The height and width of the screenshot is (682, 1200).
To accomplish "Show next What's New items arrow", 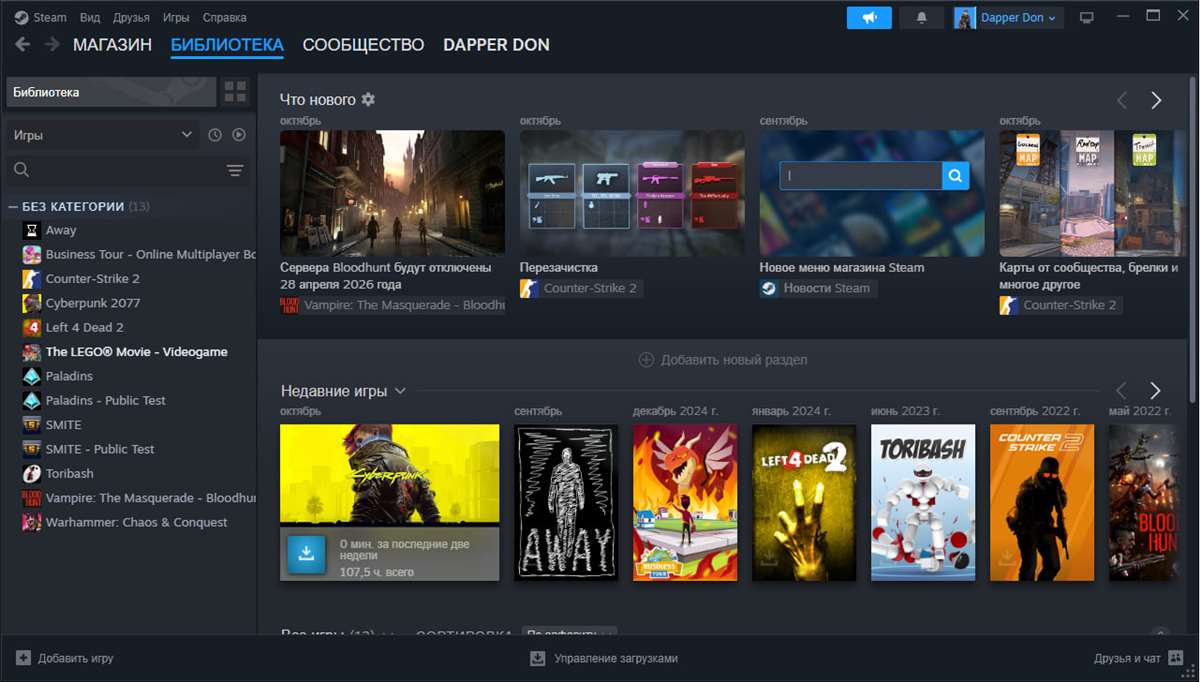I will [x=1156, y=100].
